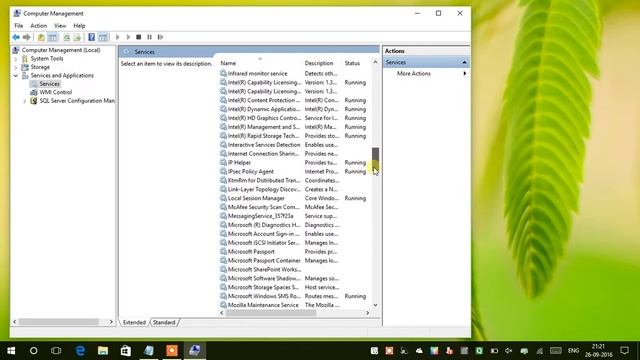The width and height of the screenshot is (640, 360).
Task: Collapse the Services section in Actions pane
Action: (x=464, y=62)
